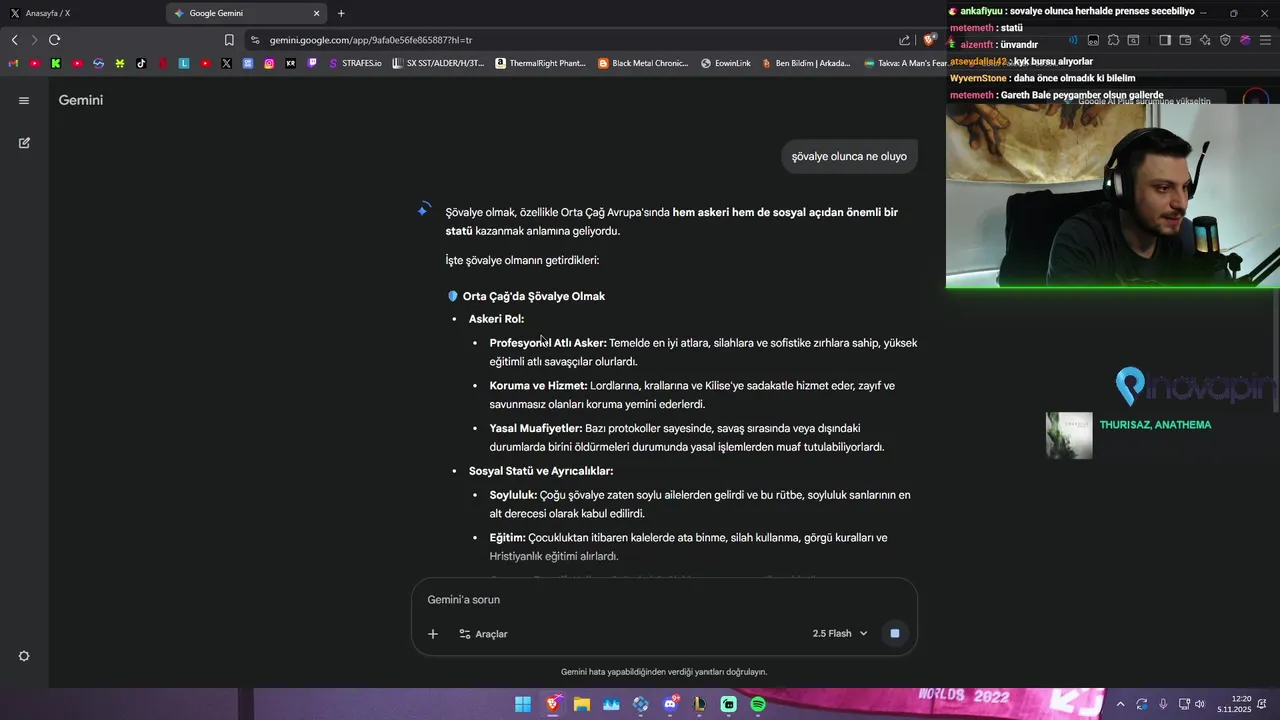Open Brave Shields lion icon
This screenshot has height=720, width=1280.
click(929, 40)
